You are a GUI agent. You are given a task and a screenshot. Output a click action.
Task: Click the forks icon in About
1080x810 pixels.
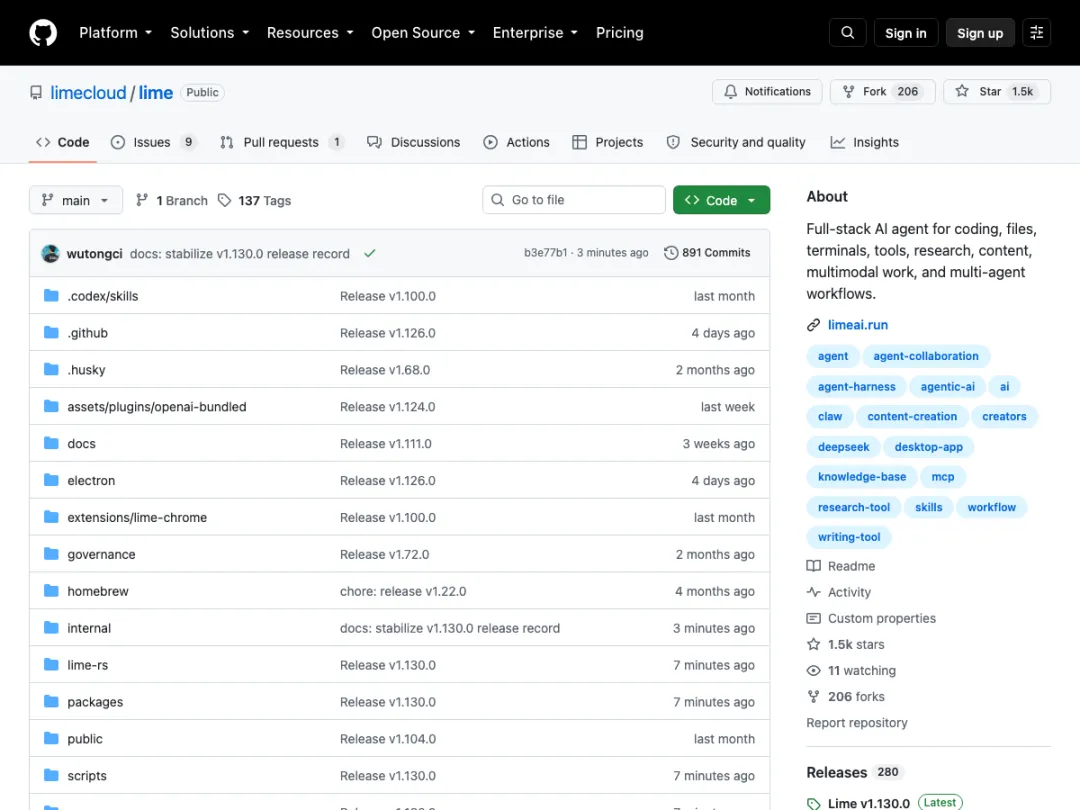(813, 697)
